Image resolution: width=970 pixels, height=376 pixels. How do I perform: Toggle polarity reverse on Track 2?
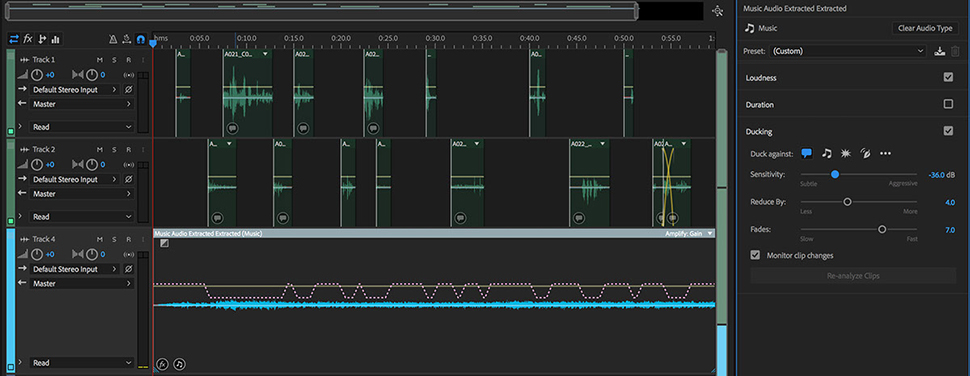(128, 179)
